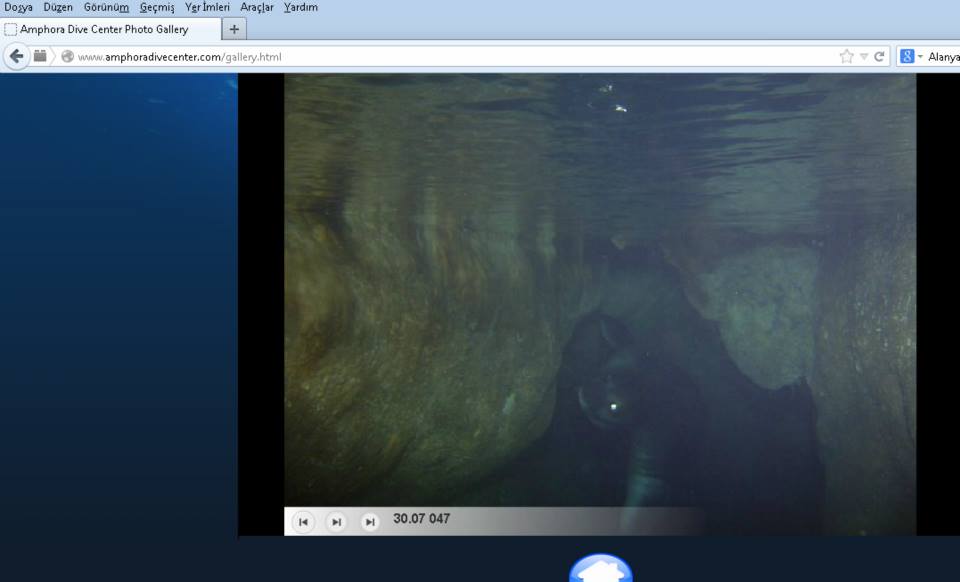Open the Görünüm menu

tap(106, 7)
